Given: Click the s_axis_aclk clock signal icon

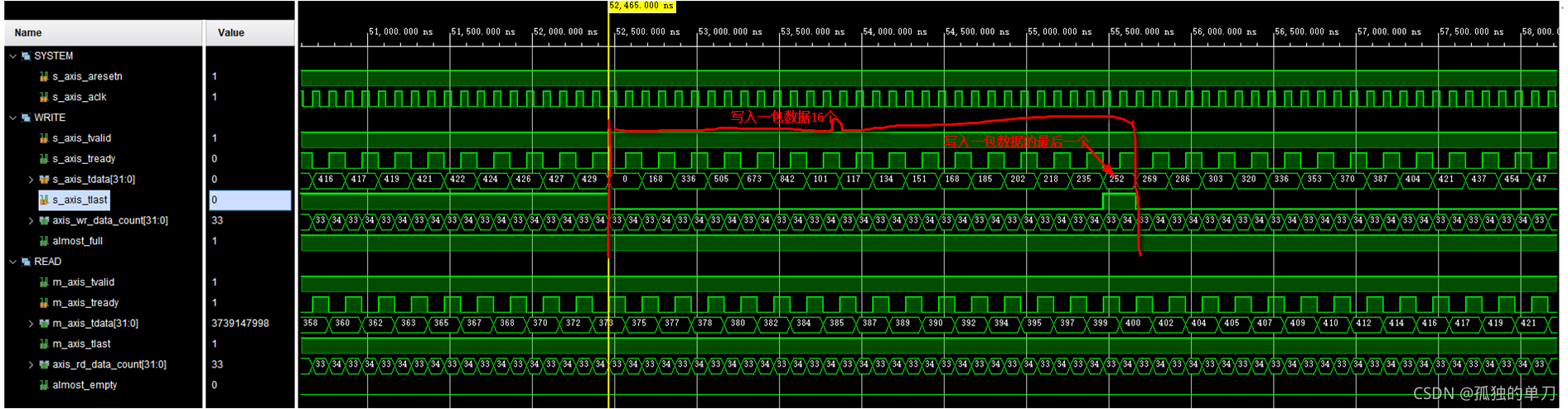Looking at the screenshot, I should [x=44, y=97].
